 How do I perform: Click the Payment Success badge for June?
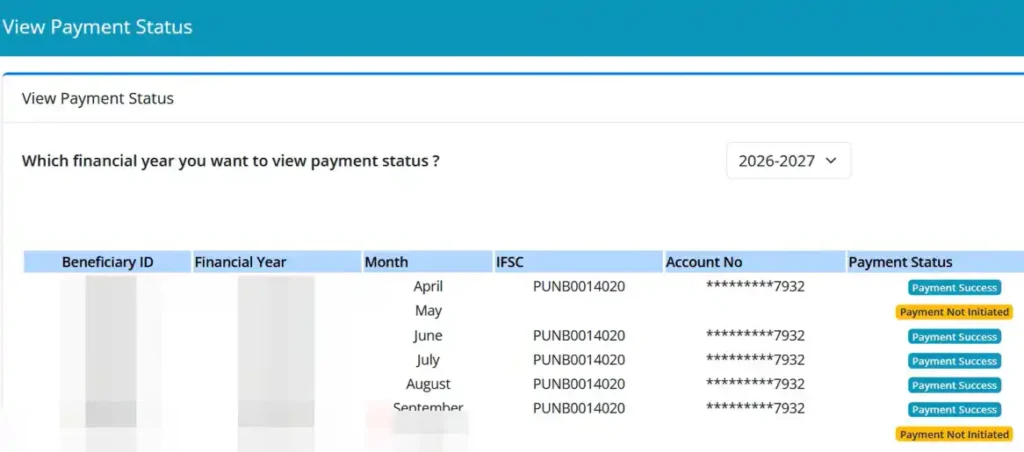pos(954,337)
